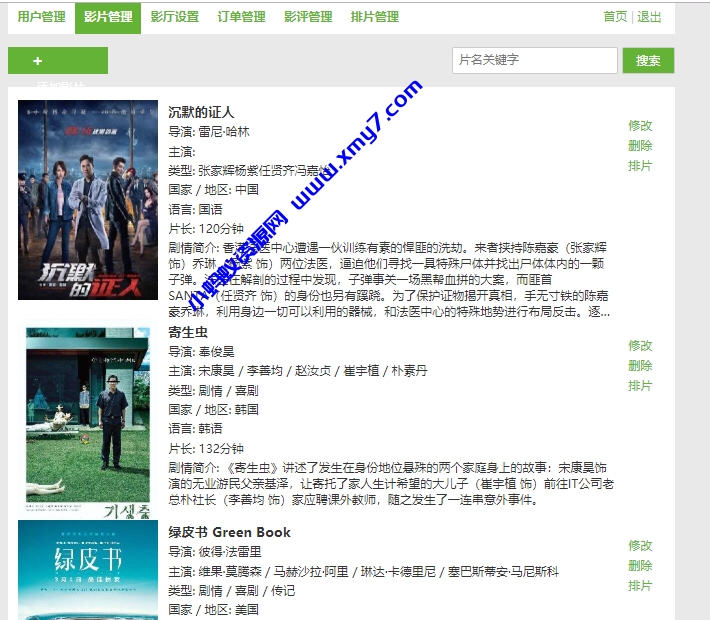Go to the 订单管理 tab
This screenshot has width=710, height=620.
(241, 17)
